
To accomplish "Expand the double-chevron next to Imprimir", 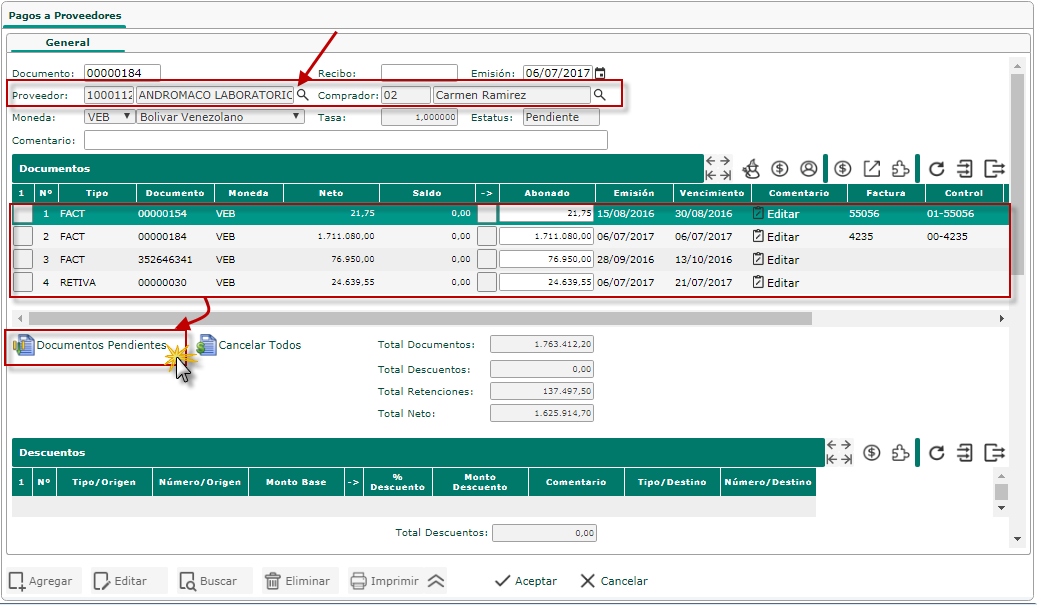I will [435, 581].
